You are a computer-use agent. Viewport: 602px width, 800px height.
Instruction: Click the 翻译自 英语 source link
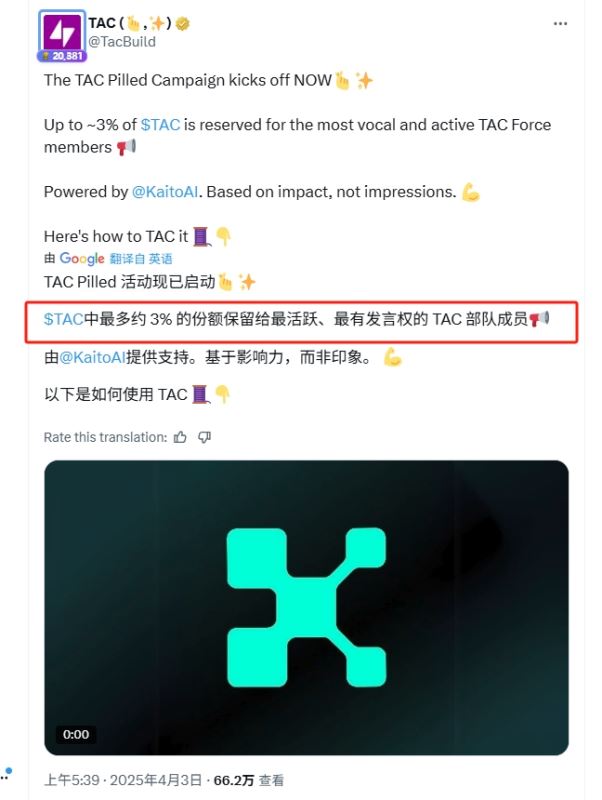141,259
